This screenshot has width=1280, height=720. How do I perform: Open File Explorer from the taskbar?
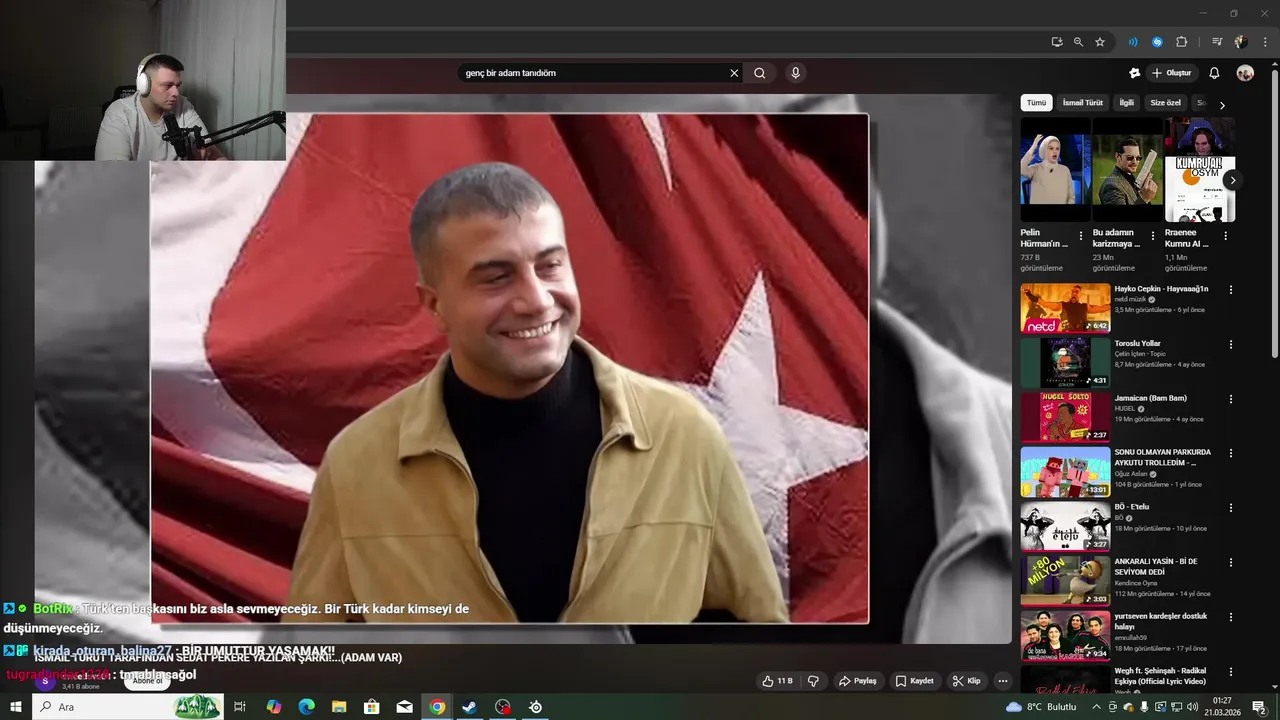(339, 707)
